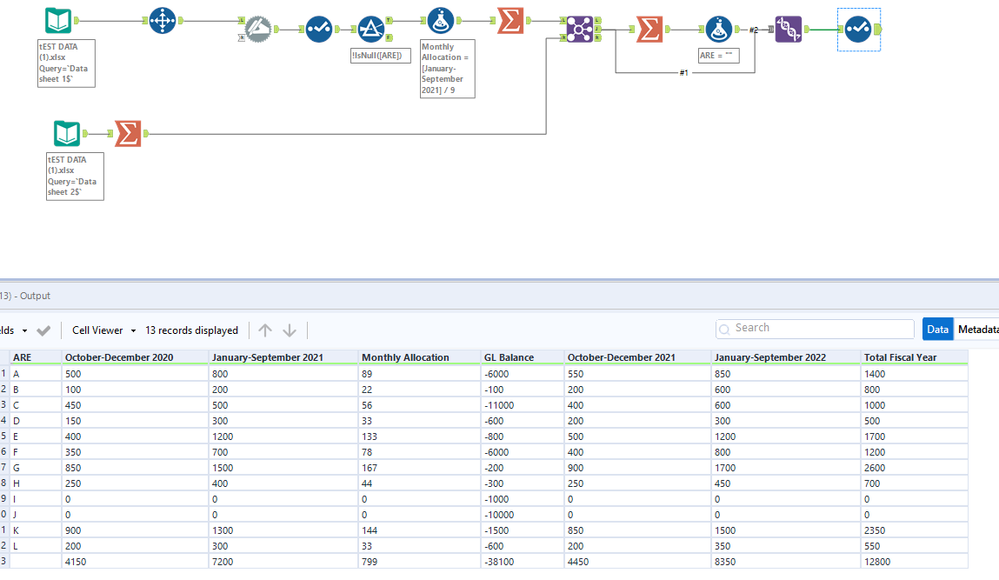Select the ARE cell with value G
This screenshot has width=999, height=580.
(x=36, y=468)
